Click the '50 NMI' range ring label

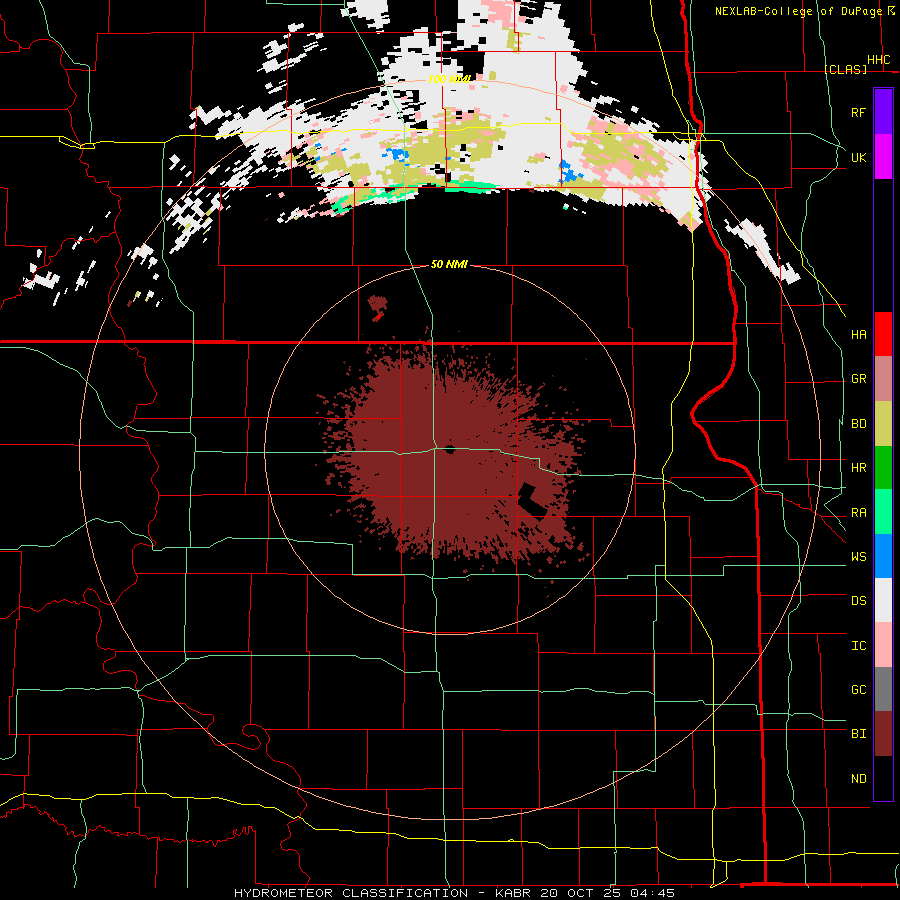(449, 264)
